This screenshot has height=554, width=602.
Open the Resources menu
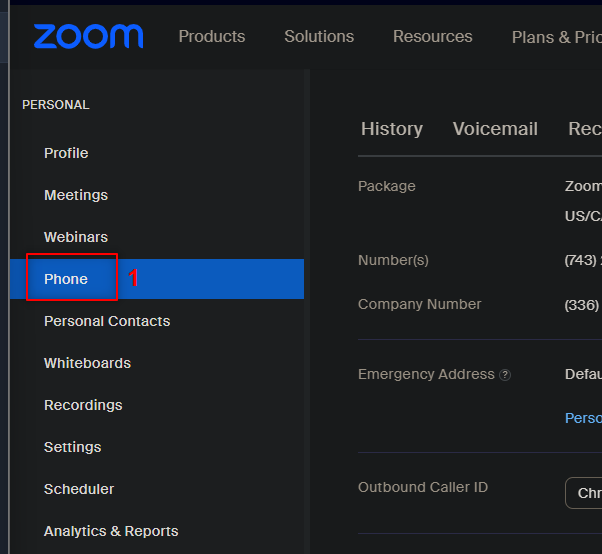coord(433,36)
